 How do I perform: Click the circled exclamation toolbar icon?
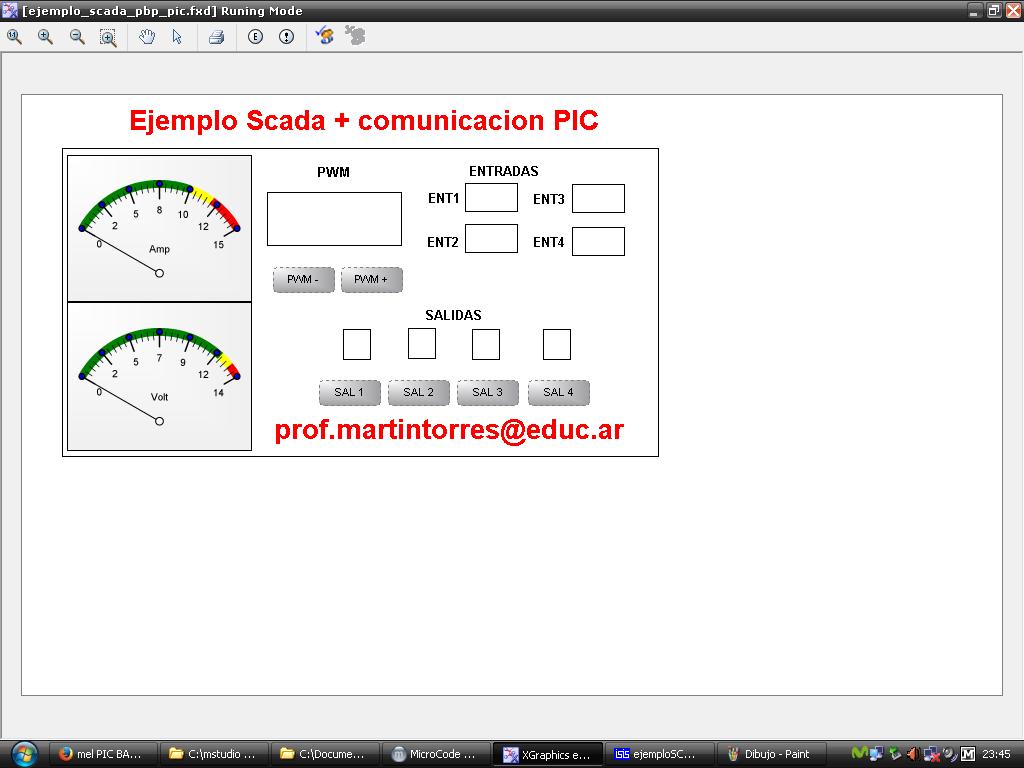click(287, 37)
